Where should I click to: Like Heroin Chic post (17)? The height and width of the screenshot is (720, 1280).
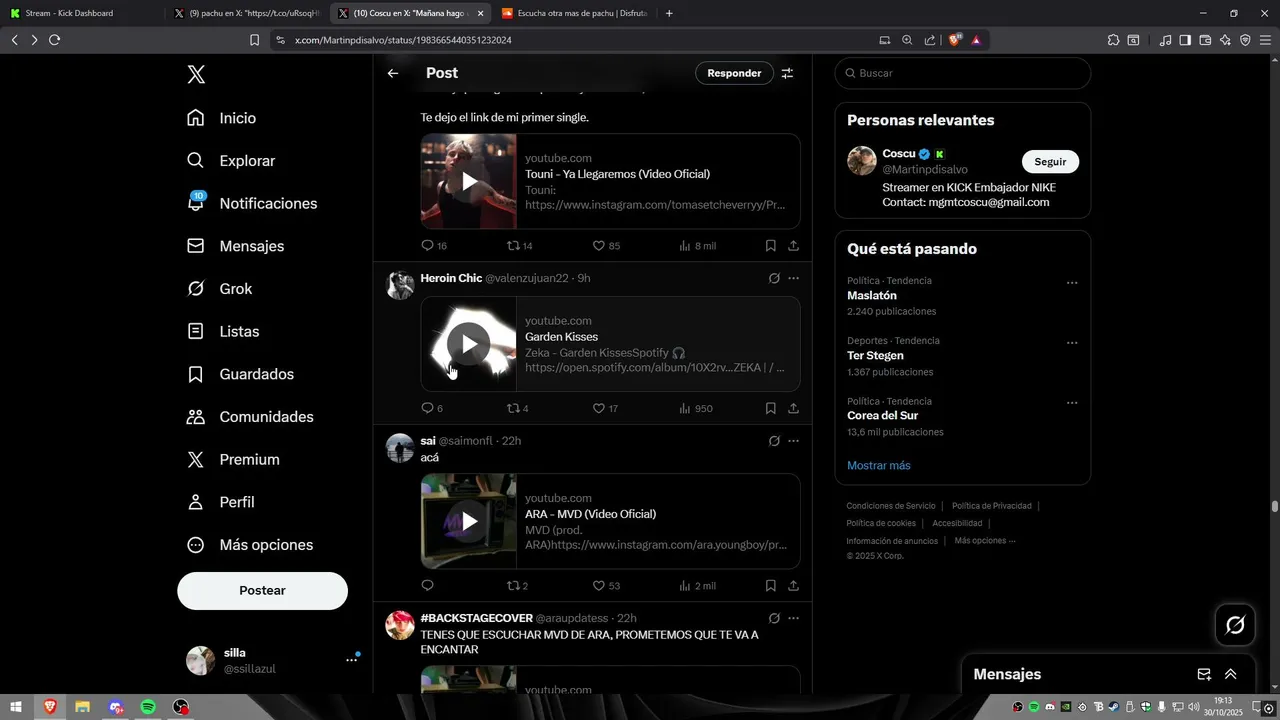click(605, 409)
